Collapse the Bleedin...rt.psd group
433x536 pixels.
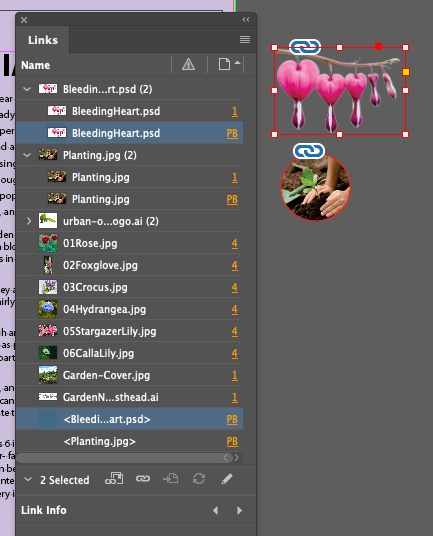click(27, 89)
